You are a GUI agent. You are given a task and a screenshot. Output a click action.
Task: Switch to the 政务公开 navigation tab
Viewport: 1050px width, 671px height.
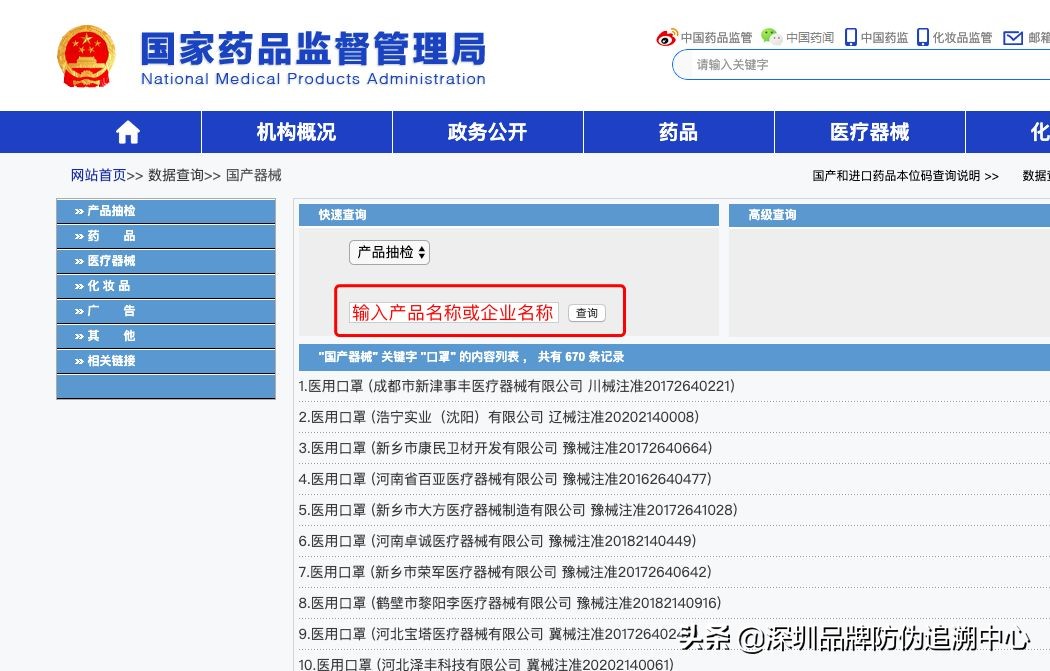[x=487, y=131]
